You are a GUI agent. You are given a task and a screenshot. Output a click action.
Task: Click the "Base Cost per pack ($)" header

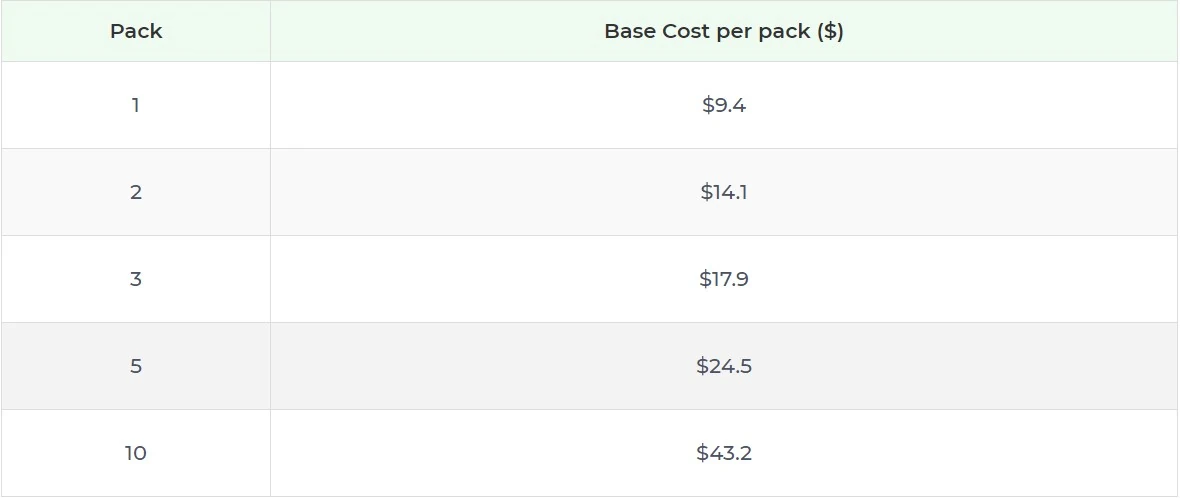[723, 31]
